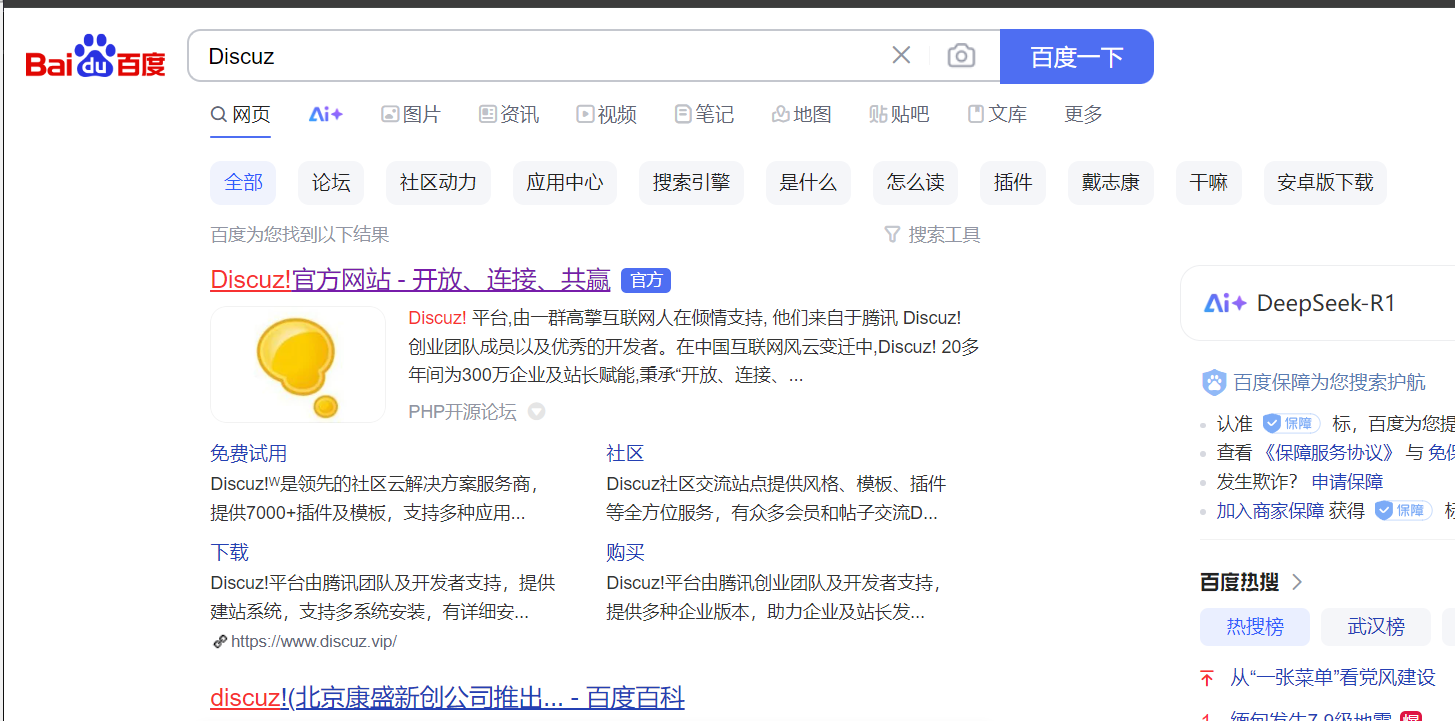The height and width of the screenshot is (721, 1455).
Task: Open Discuz!官方网站 result title link
Action: click(410, 280)
